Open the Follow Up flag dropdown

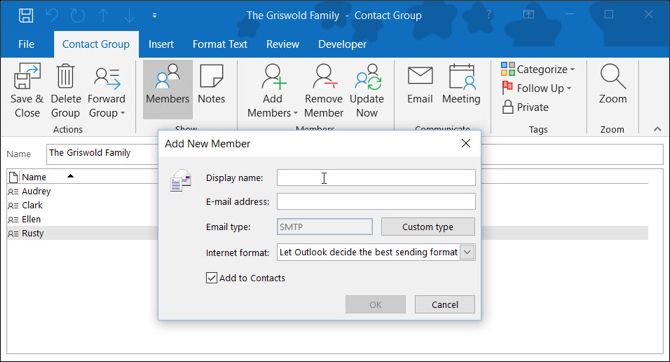point(536,88)
